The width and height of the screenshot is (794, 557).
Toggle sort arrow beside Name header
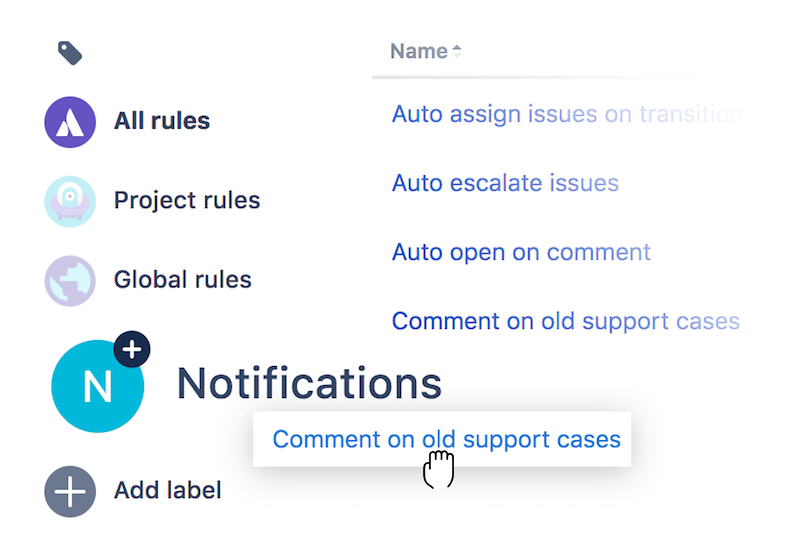pyautogui.click(x=457, y=51)
